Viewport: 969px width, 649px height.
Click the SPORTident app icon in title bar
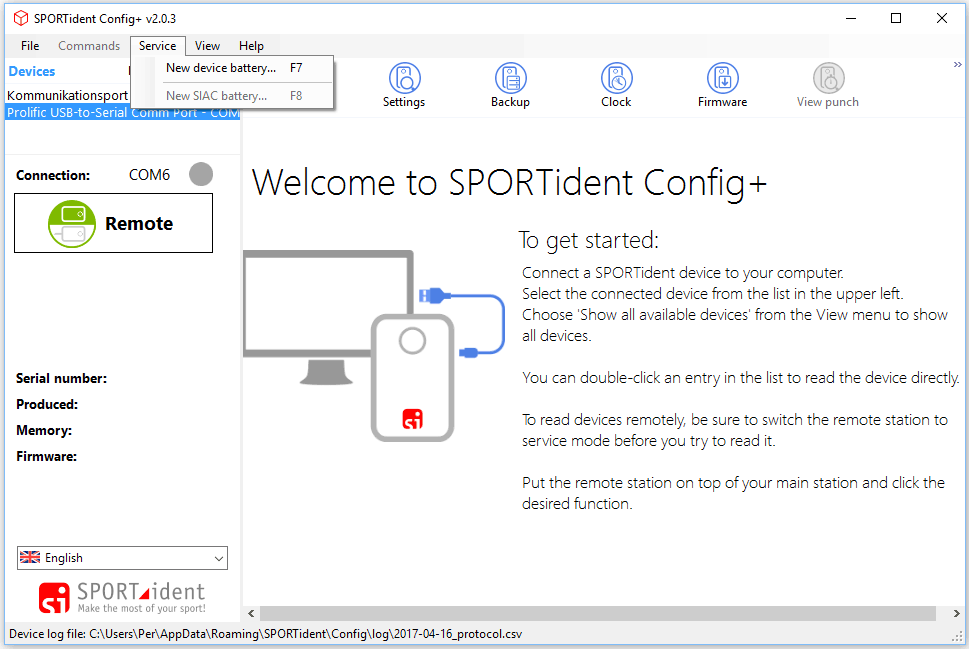click(21, 19)
